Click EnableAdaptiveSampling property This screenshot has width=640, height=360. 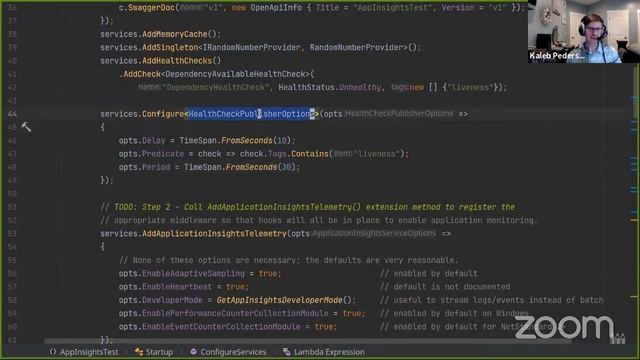(193, 273)
